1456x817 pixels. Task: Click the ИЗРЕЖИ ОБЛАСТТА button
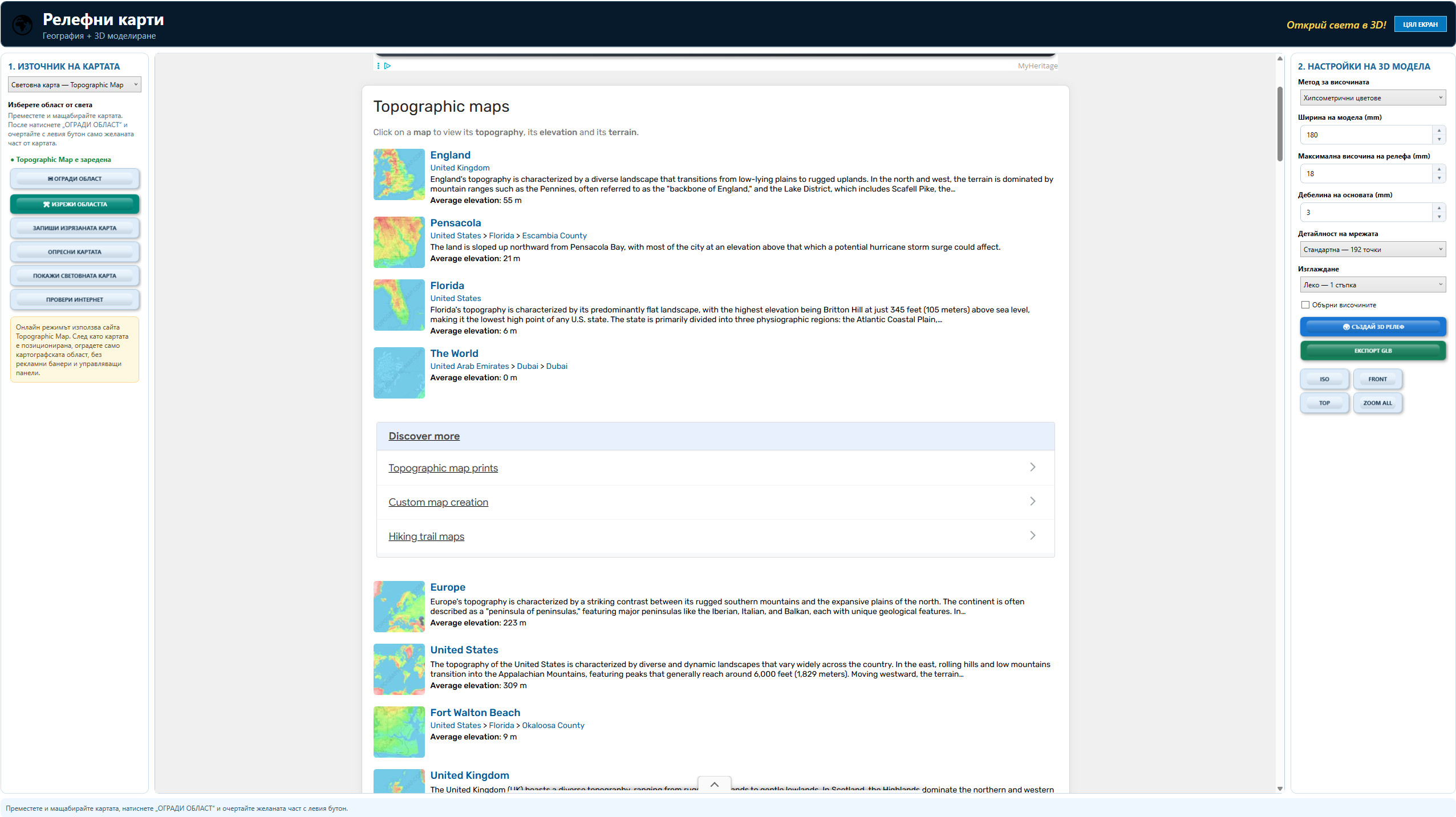pyautogui.click(x=75, y=204)
